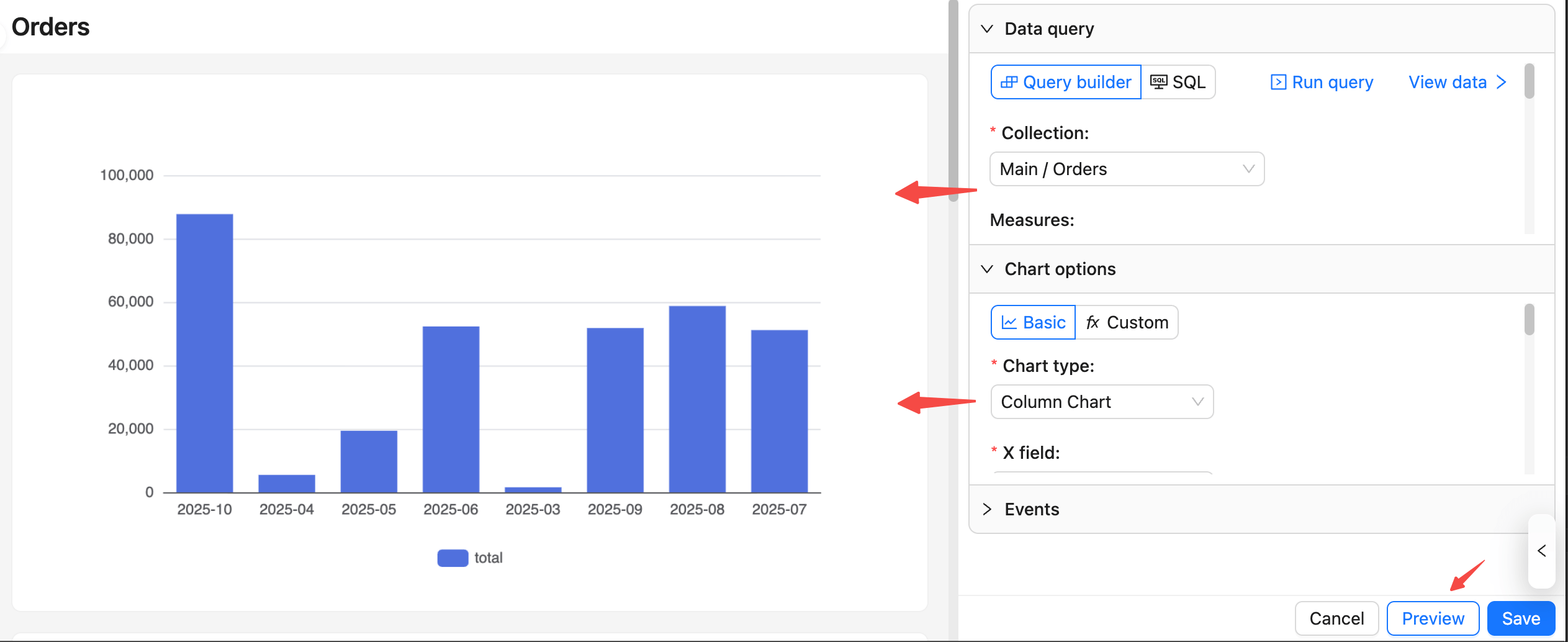Collapse the Chart options section
The width and height of the screenshot is (1568, 642).
987,269
